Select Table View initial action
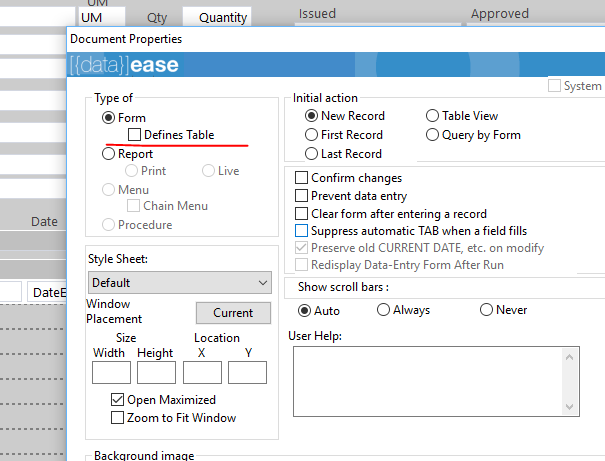This screenshot has width=605, height=461. tap(433, 116)
